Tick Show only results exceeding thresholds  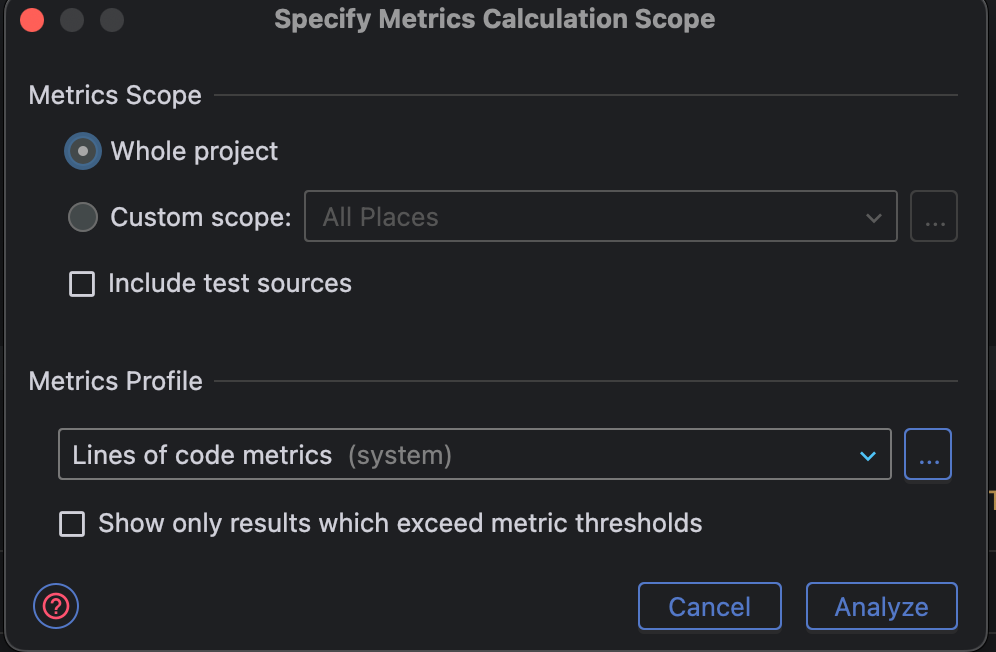coord(72,524)
